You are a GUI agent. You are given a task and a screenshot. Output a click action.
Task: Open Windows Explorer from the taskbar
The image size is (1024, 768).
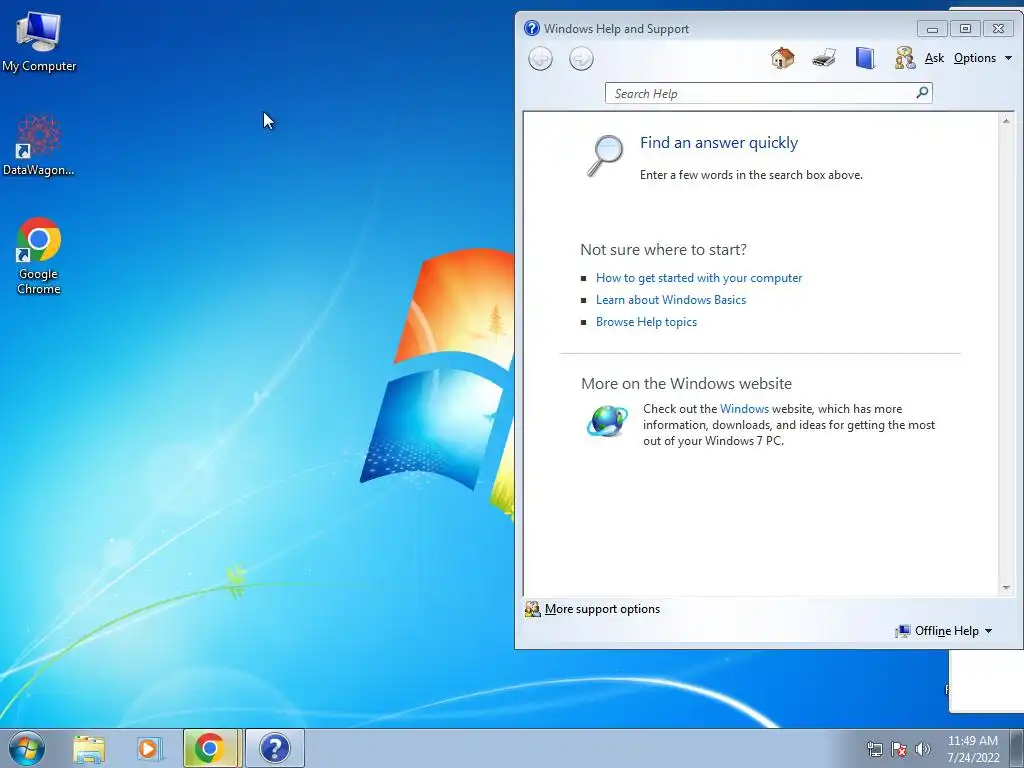89,748
